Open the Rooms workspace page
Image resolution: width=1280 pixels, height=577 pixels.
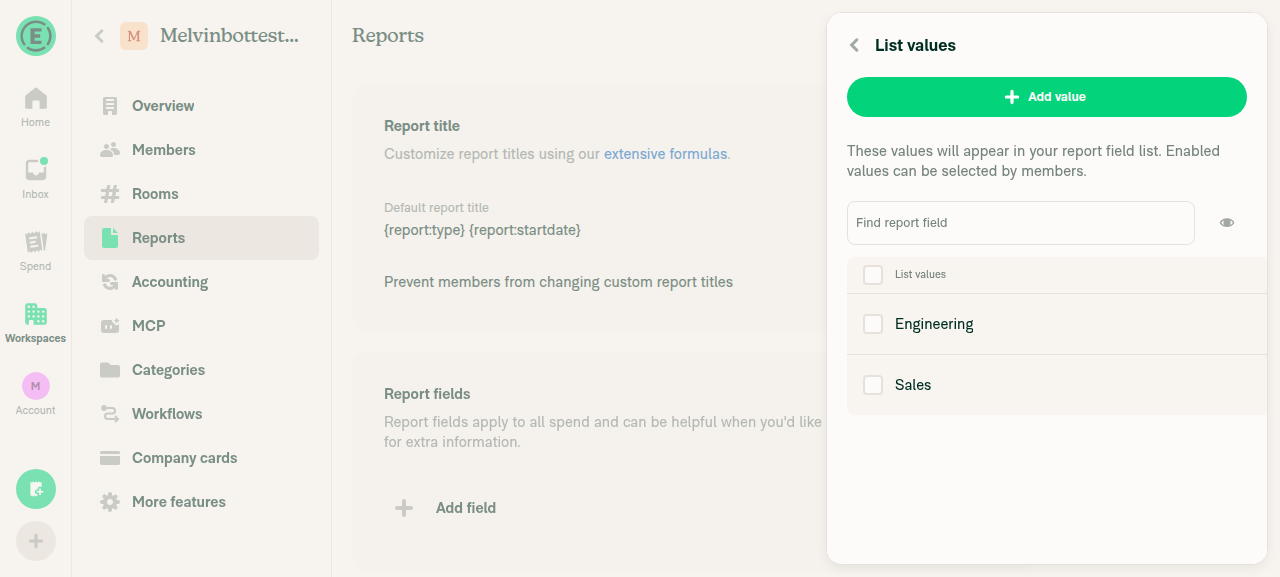[201, 194]
